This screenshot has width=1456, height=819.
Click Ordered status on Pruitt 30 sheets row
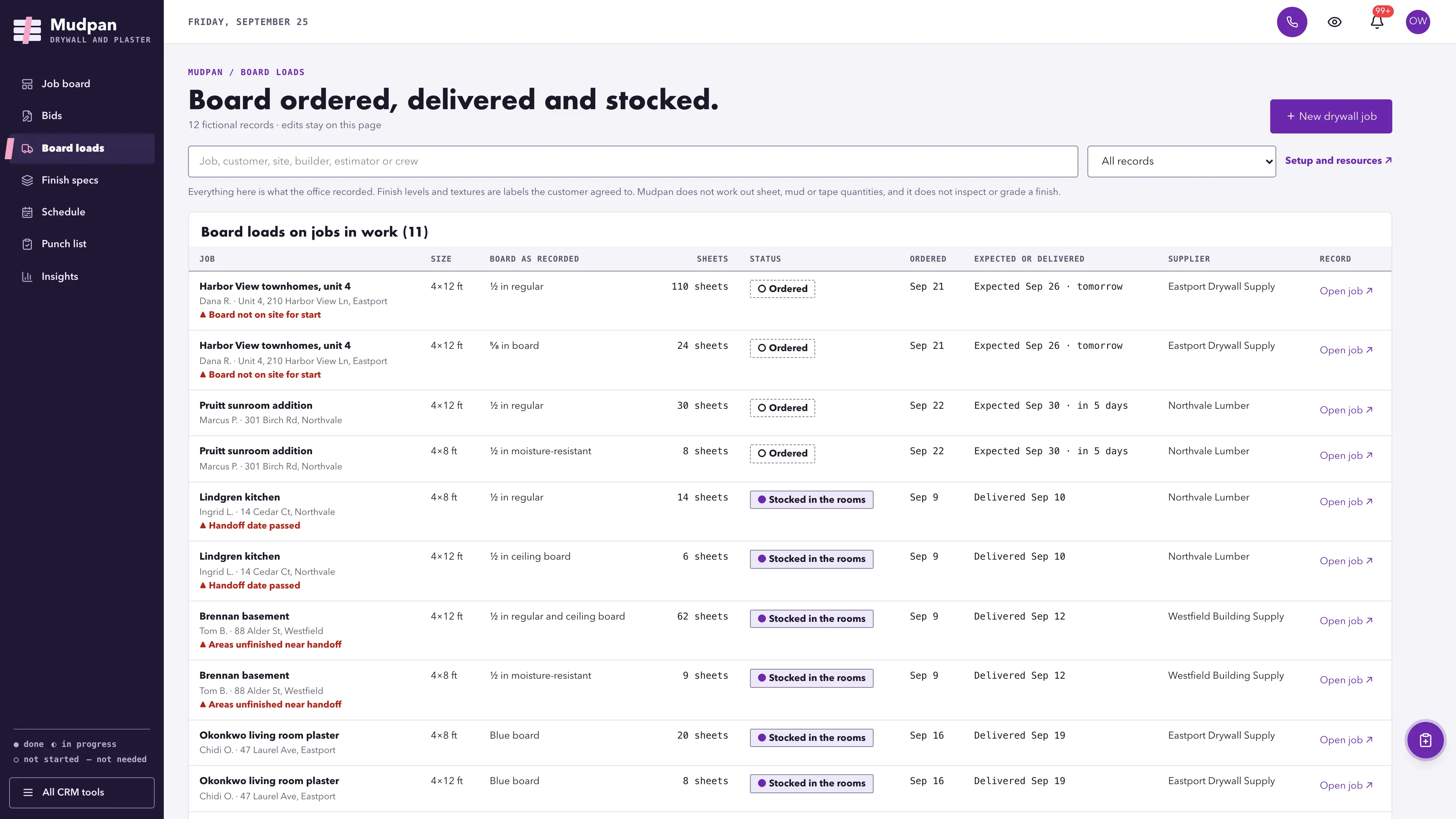coord(782,408)
